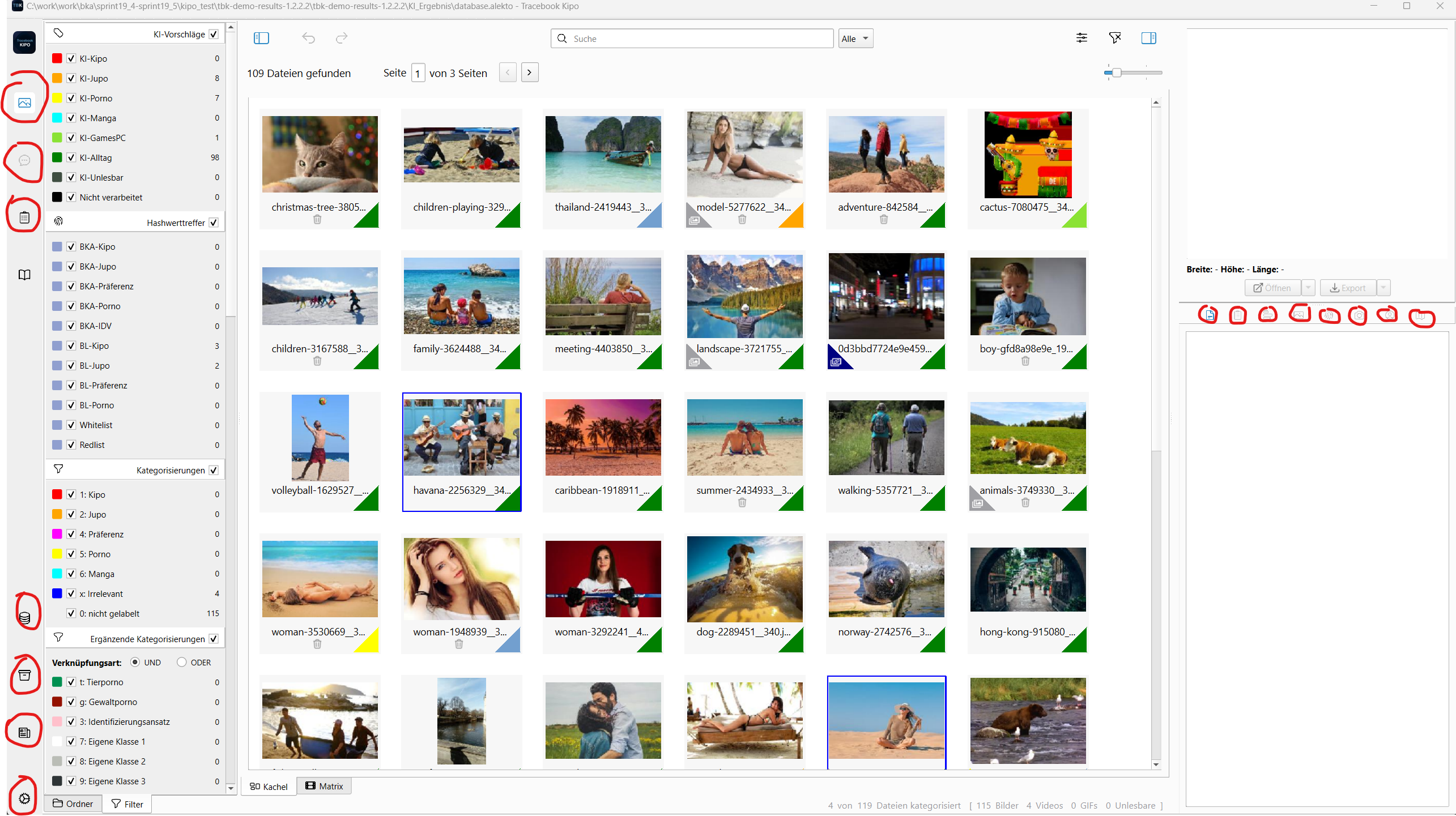Open the database icon in left sidebar
The height and width of the screenshot is (816, 1456).
[x=24, y=617]
